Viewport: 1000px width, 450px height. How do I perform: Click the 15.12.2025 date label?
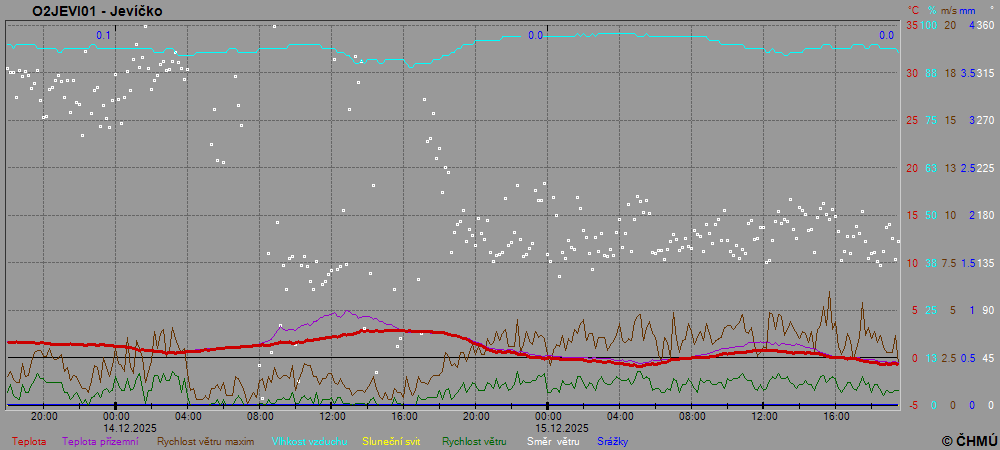click(548, 427)
